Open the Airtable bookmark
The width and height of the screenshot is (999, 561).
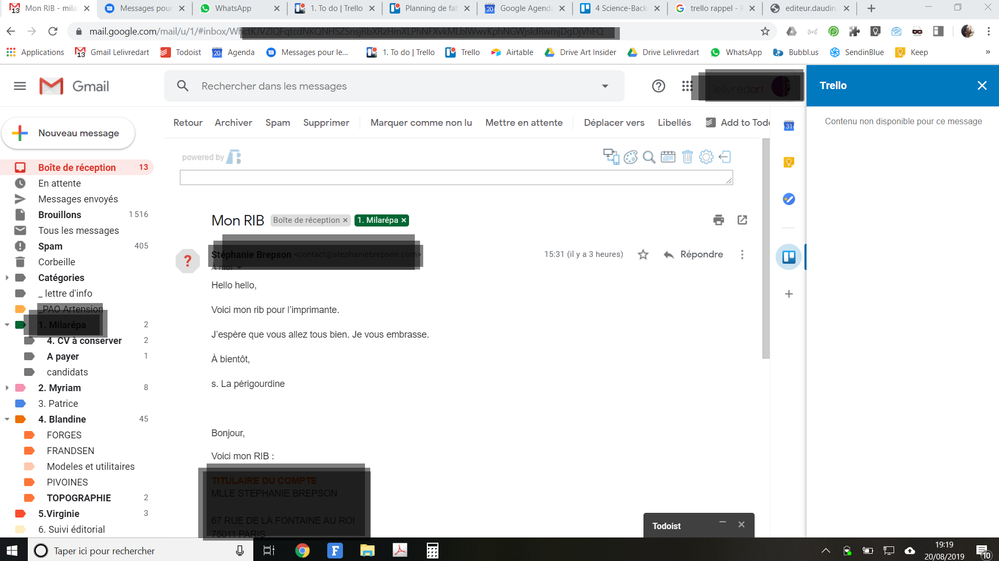[x=512, y=52]
